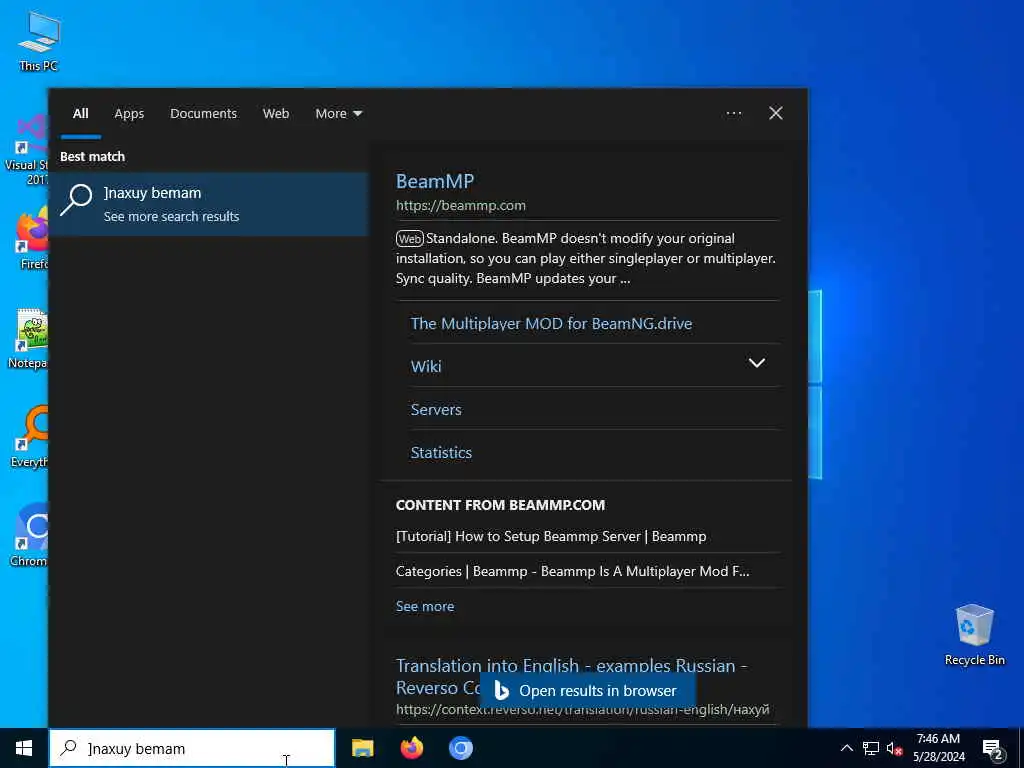Image resolution: width=1024 pixels, height=768 pixels.
Task: Select This PC desktop icon
Action: (39, 41)
